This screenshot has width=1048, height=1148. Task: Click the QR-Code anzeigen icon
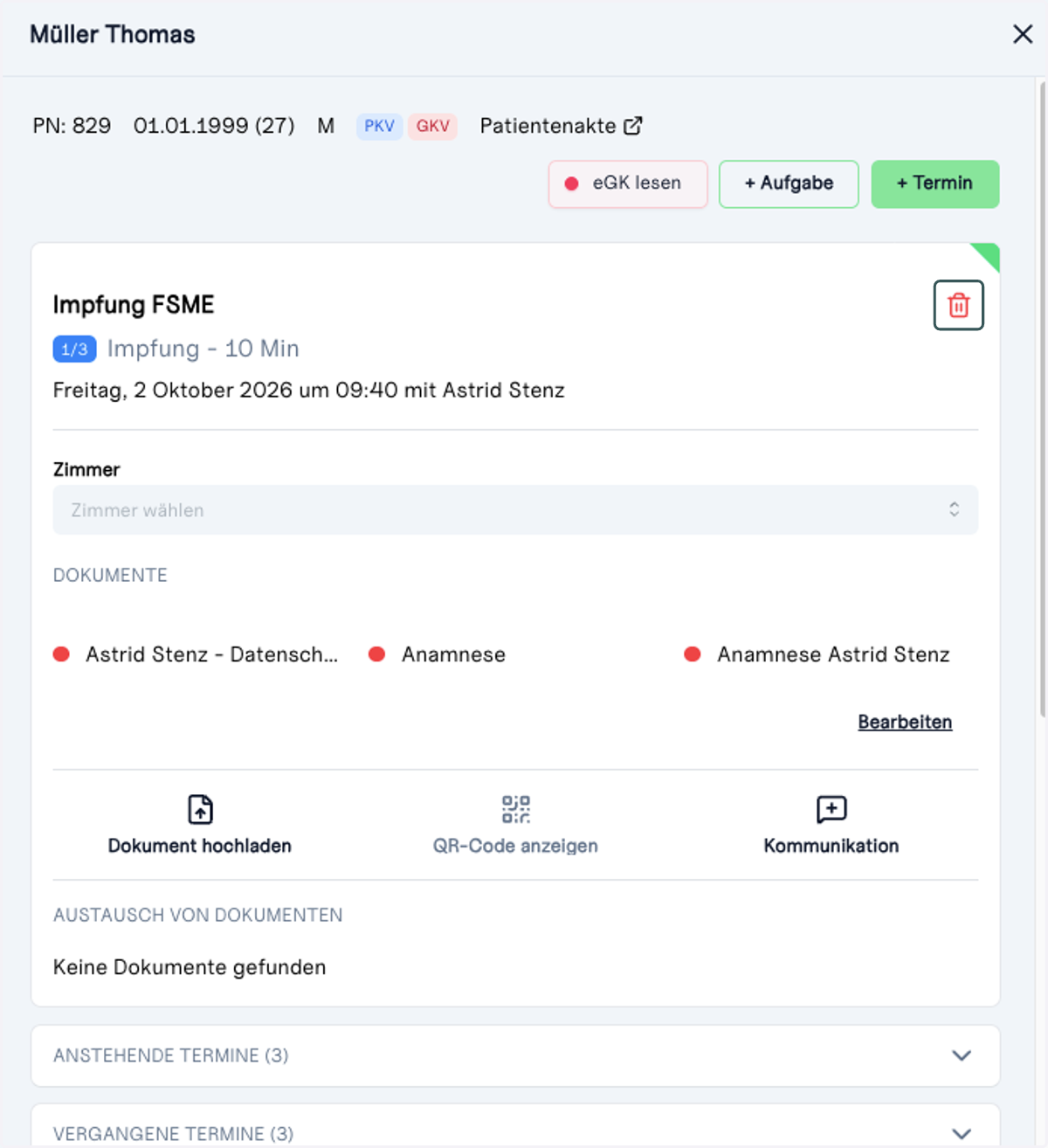click(515, 809)
